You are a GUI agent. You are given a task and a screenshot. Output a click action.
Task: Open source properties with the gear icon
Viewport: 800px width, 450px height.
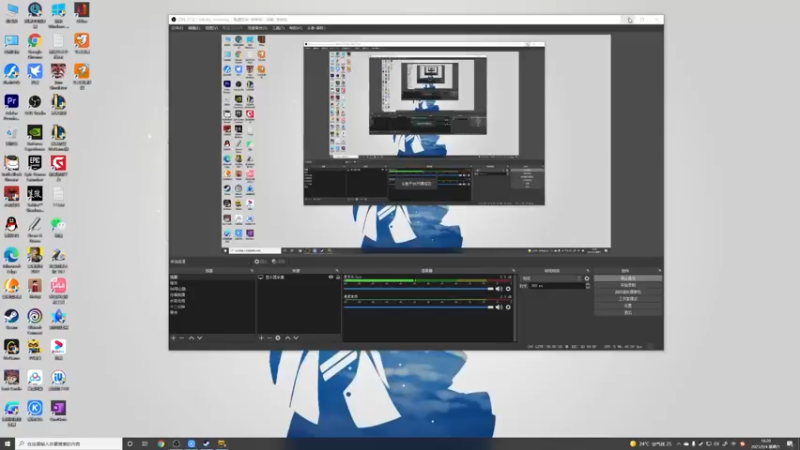coord(278,338)
